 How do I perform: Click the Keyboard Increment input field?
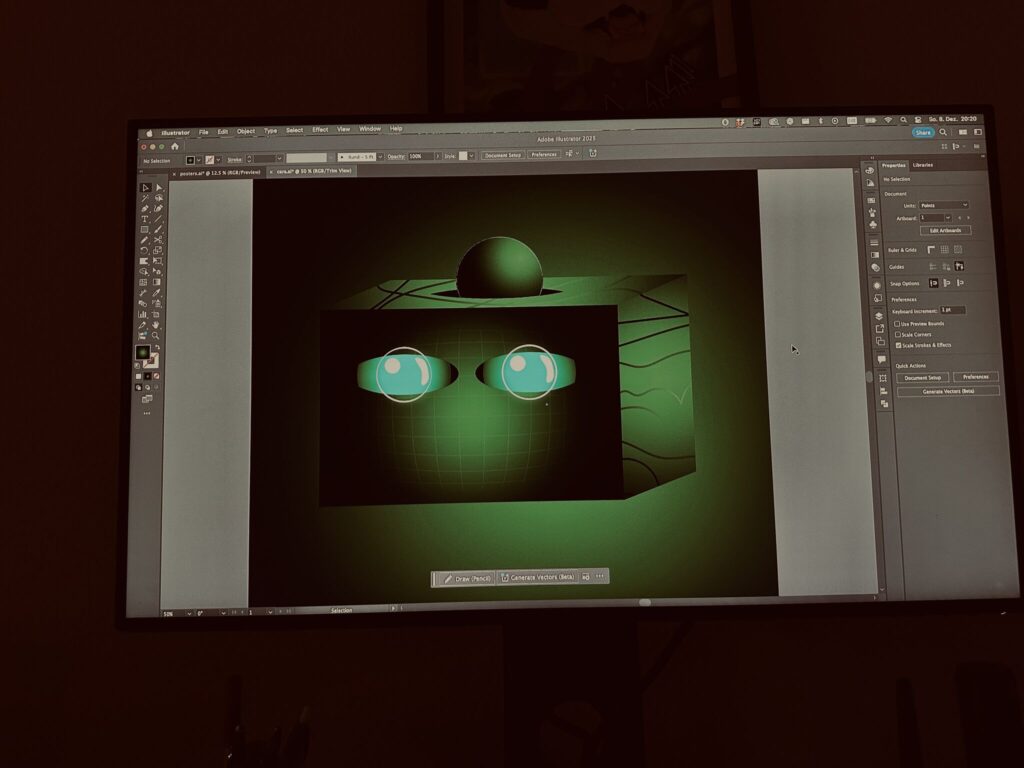click(952, 310)
